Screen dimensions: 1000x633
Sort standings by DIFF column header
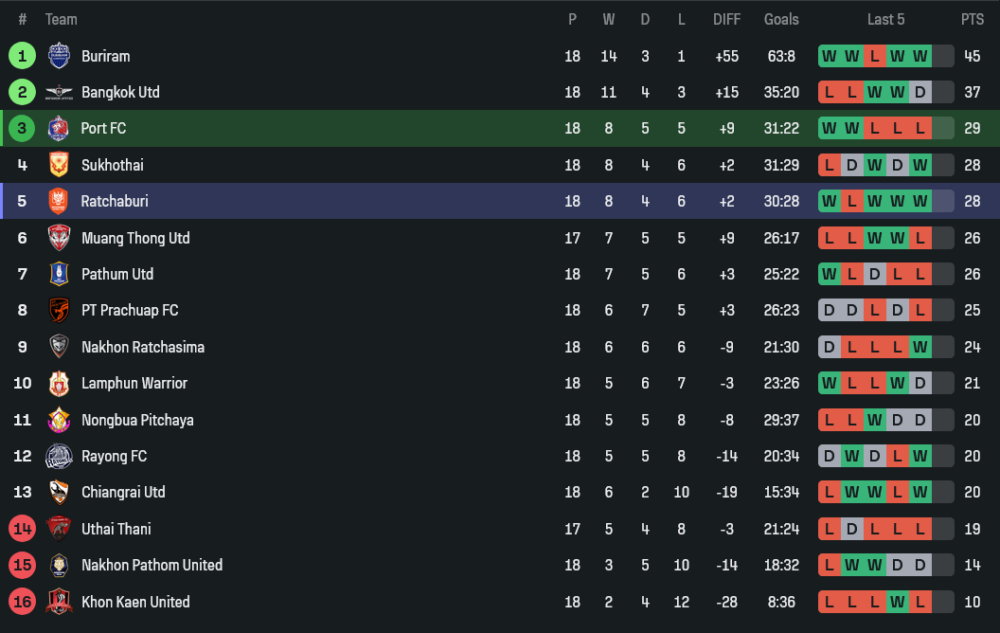coord(727,19)
